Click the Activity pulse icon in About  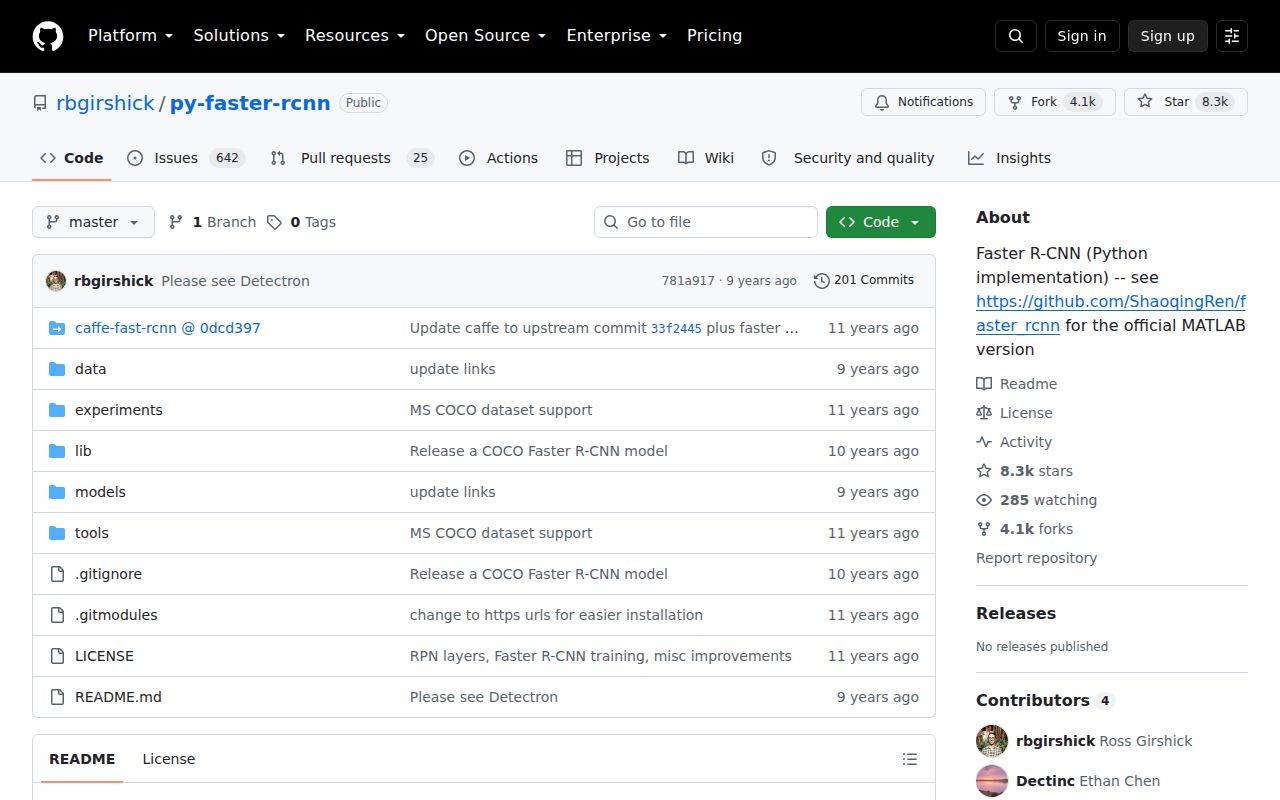(984, 442)
